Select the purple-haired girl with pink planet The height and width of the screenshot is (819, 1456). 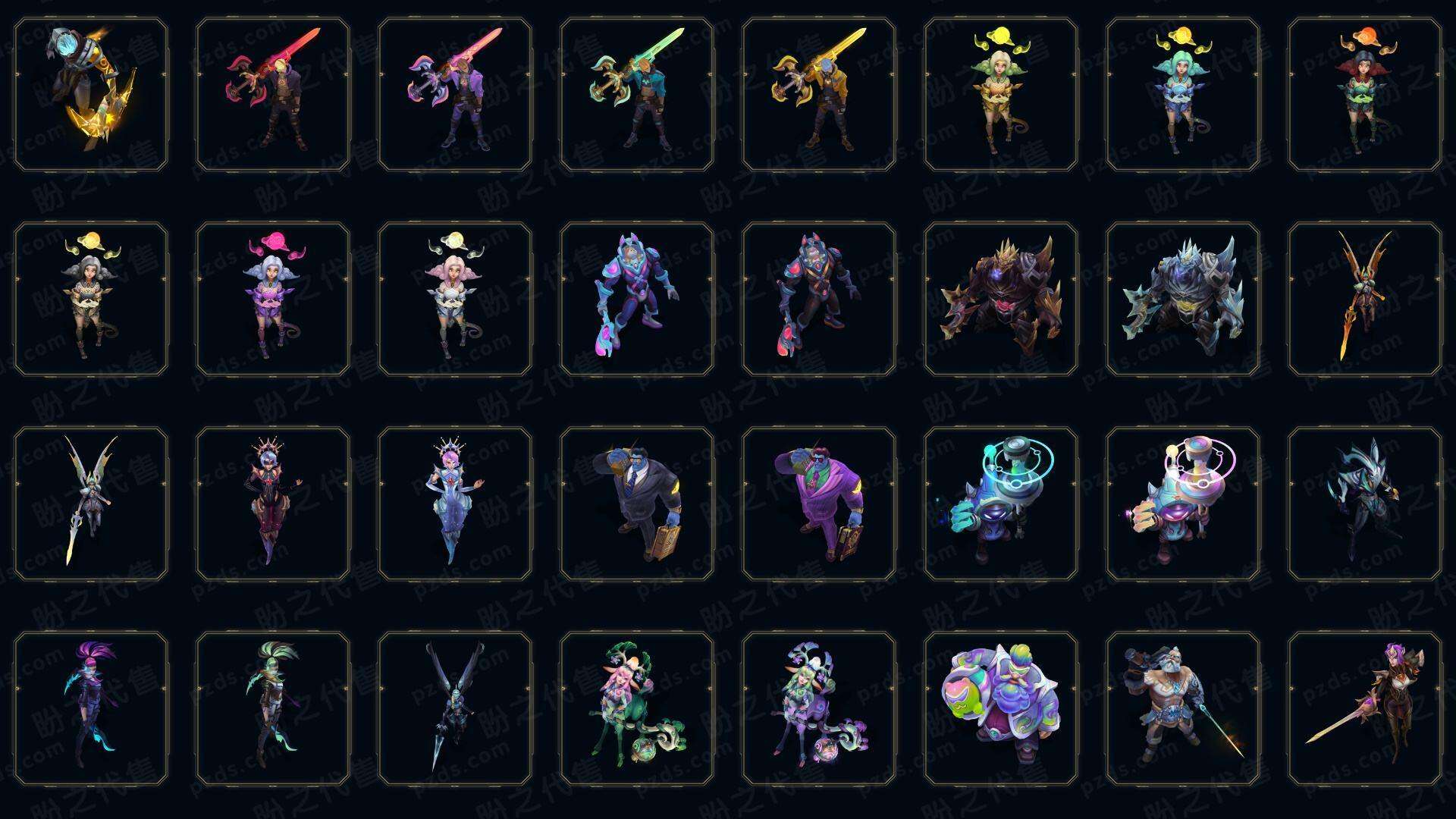[x=273, y=299]
